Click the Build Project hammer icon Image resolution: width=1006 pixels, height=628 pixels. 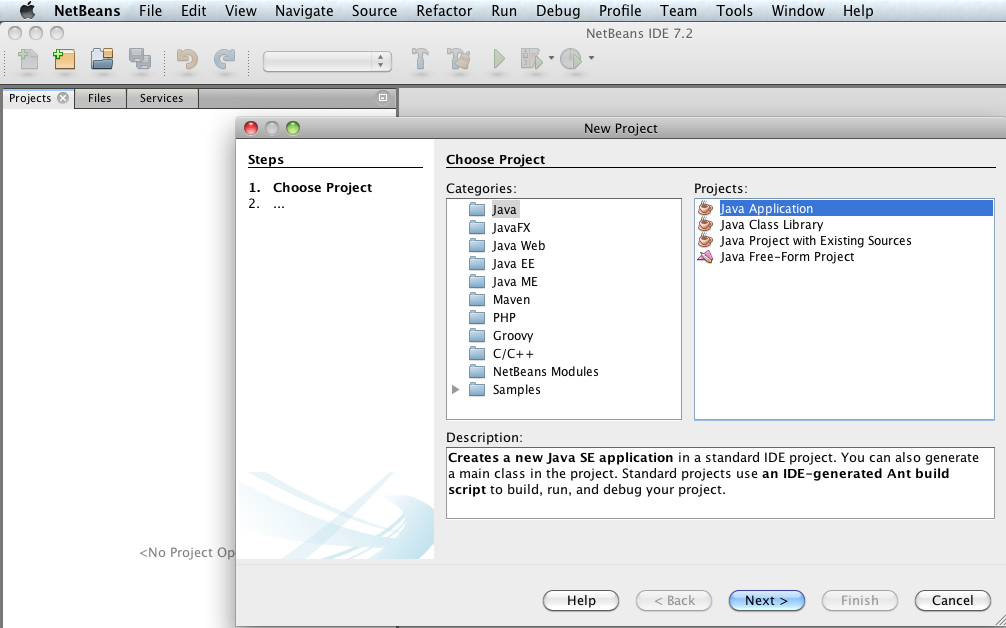coord(420,59)
